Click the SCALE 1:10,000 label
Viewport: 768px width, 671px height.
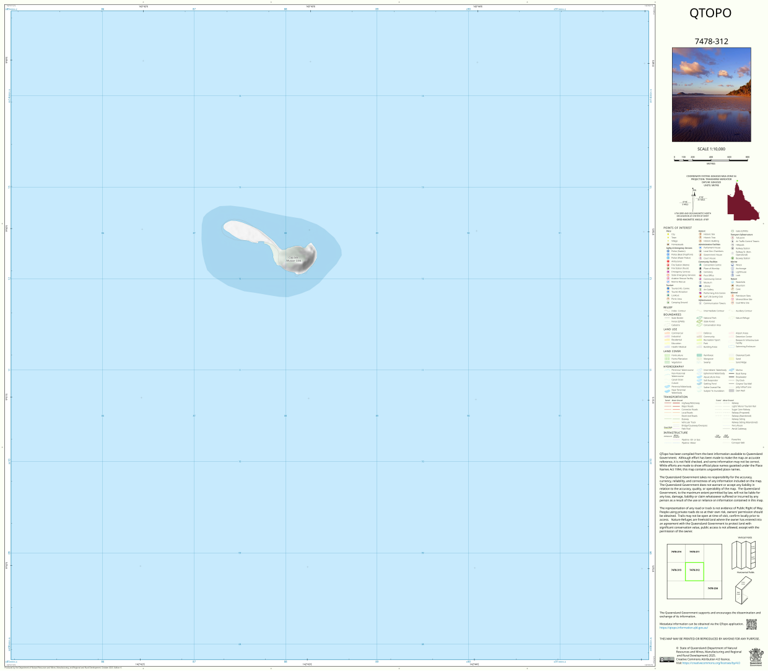tap(711, 149)
